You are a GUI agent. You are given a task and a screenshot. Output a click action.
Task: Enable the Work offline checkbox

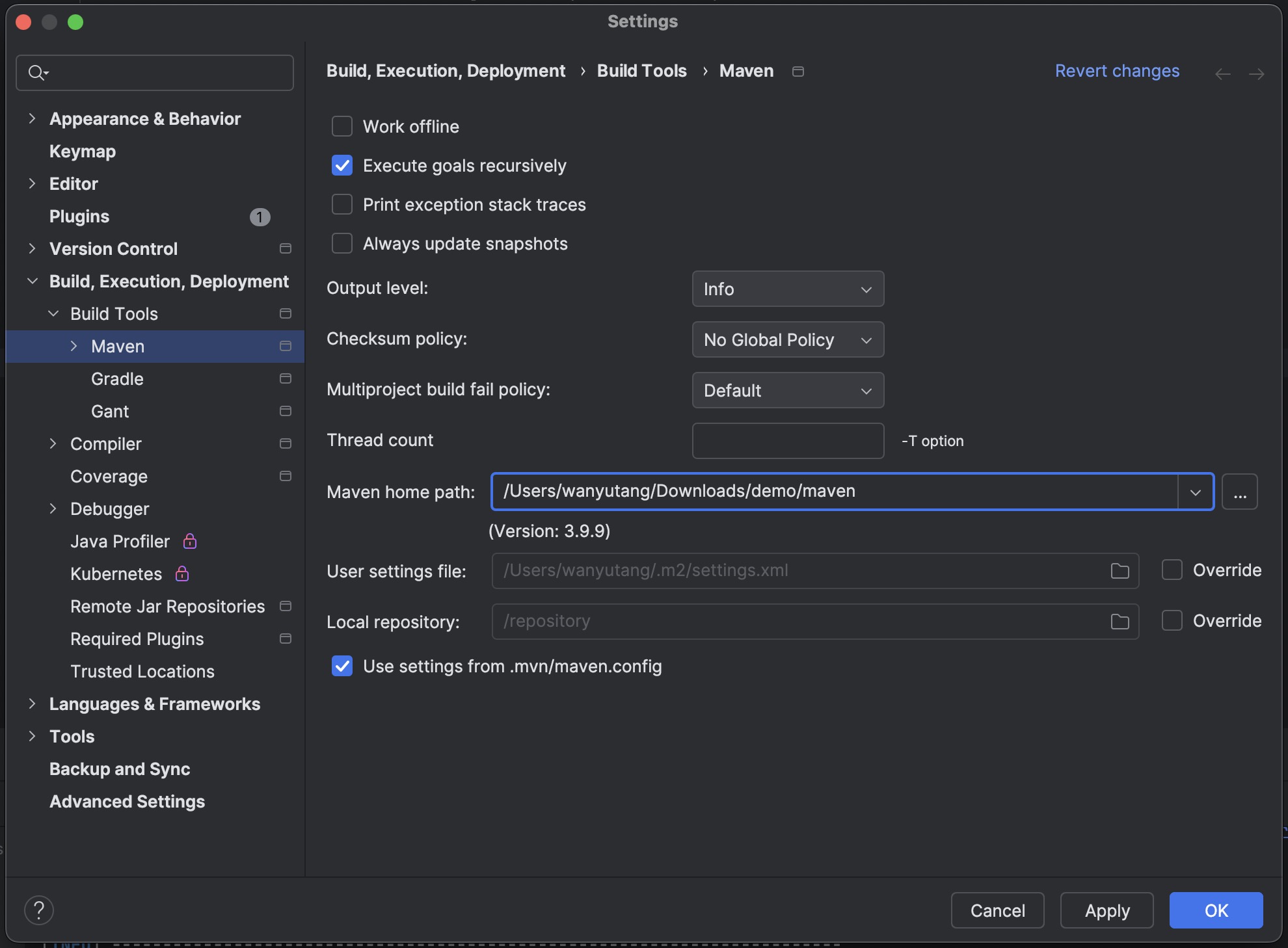coord(342,126)
